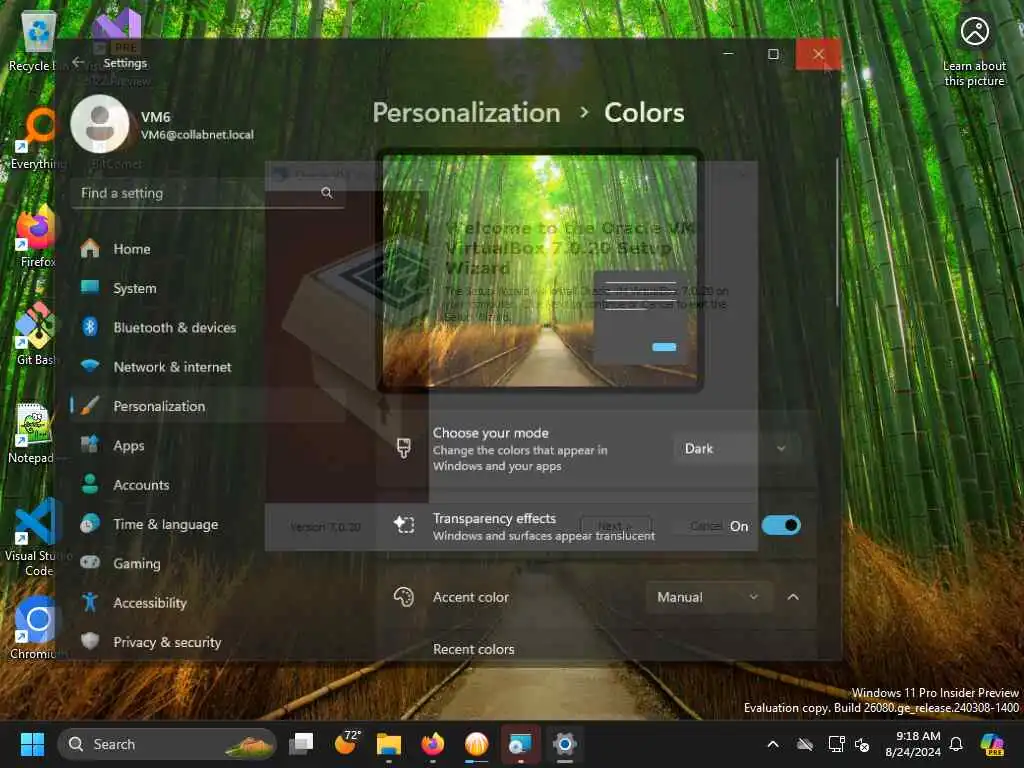1024x768 pixels.
Task: Open the Accessibility settings page
Action: [208, 602]
